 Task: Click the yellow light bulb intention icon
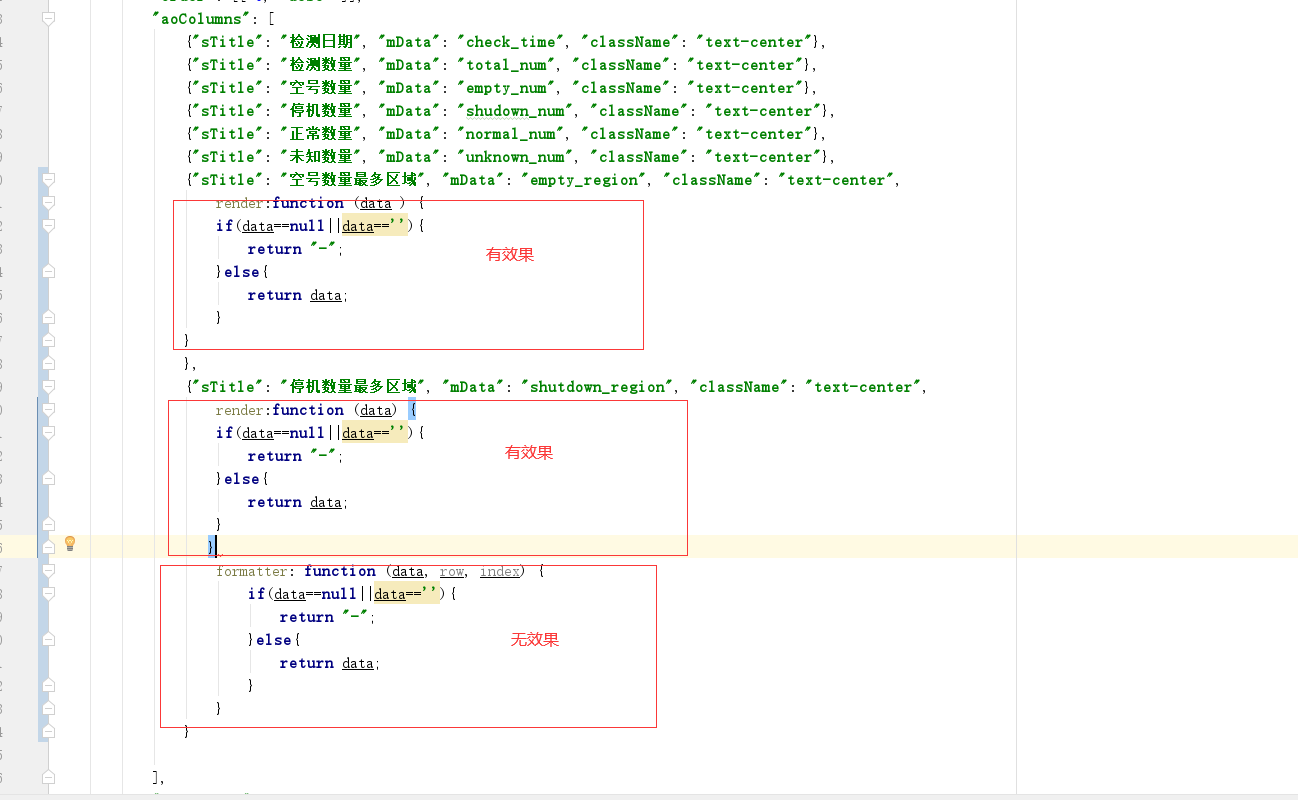[x=68, y=543]
